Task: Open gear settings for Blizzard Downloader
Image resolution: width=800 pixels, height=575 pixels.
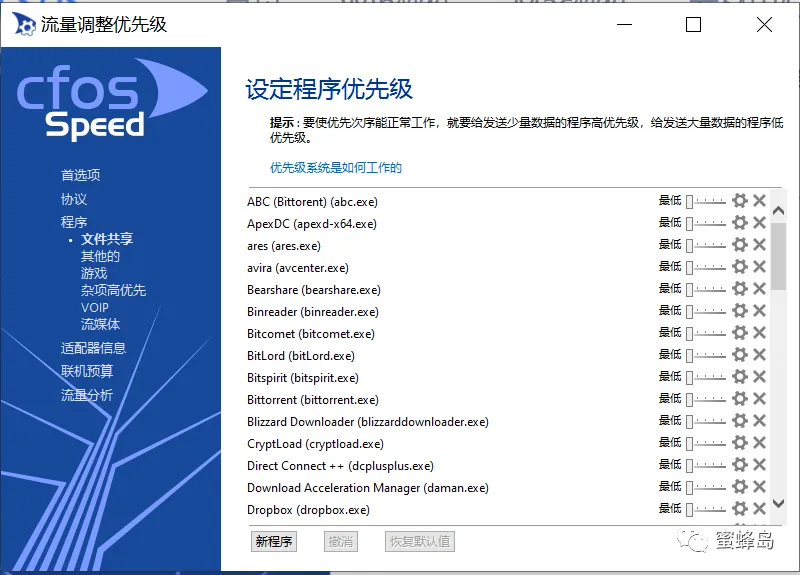Action: 740,420
